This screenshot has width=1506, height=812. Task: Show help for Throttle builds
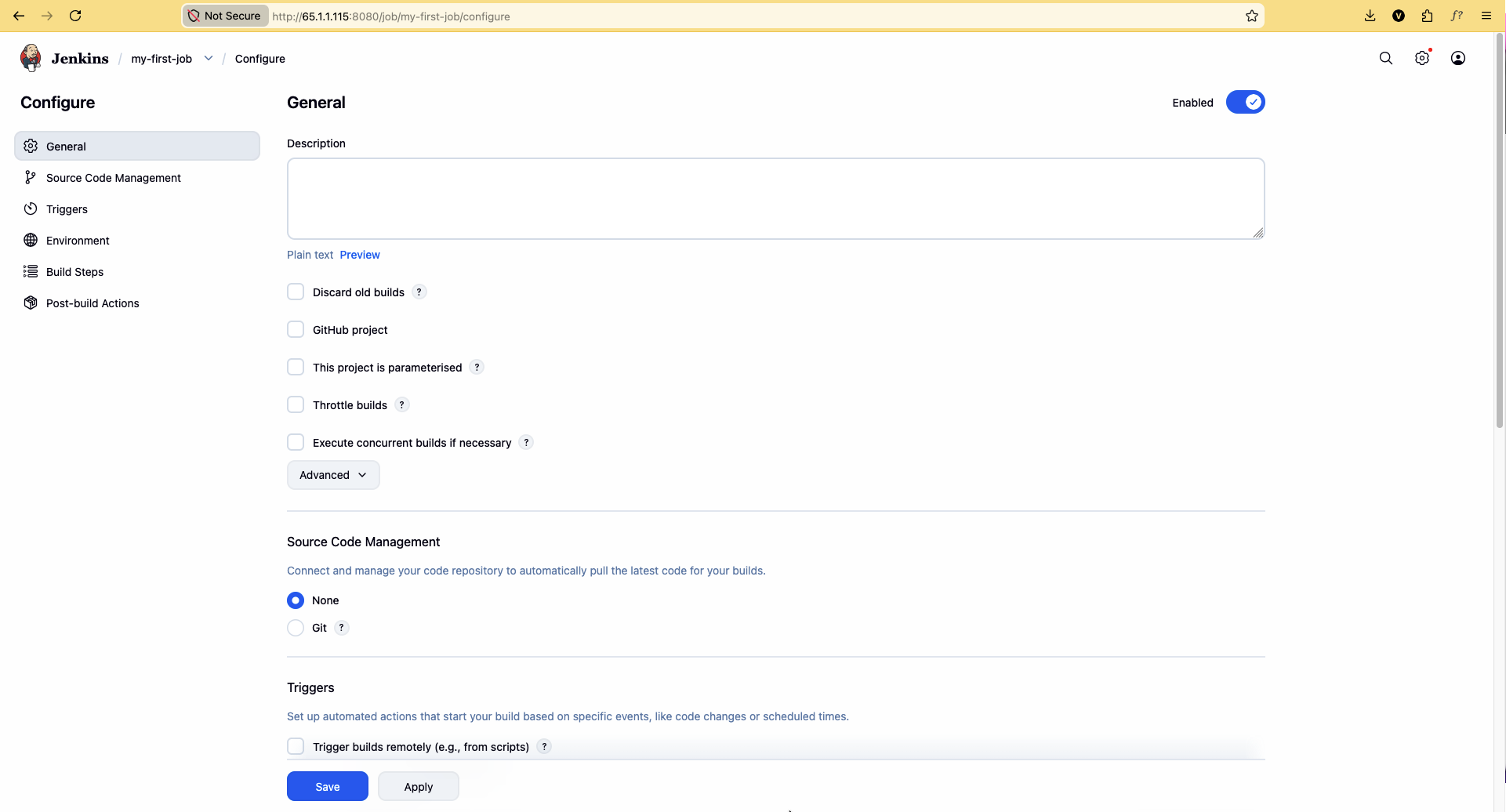pyautogui.click(x=402, y=404)
